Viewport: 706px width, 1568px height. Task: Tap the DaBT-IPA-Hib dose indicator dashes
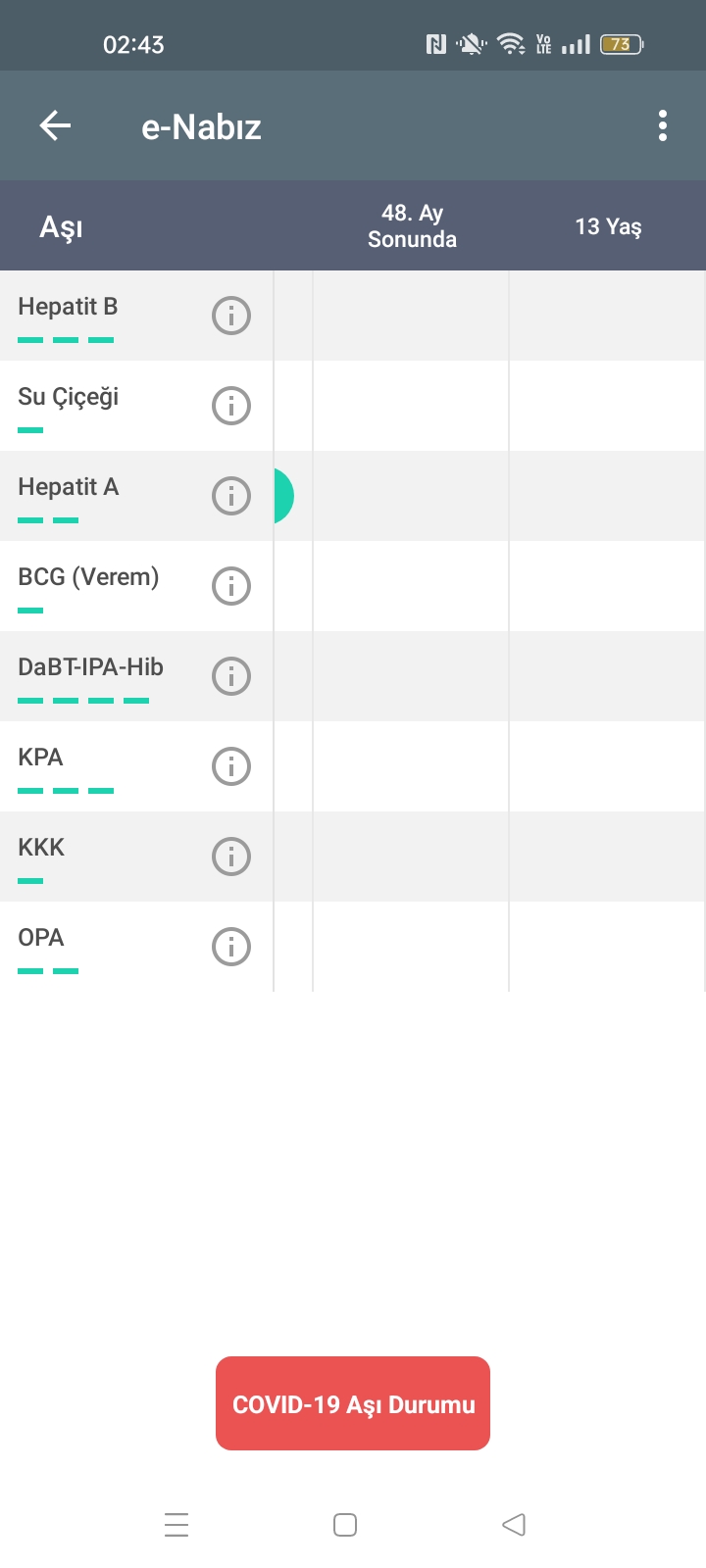click(x=83, y=701)
